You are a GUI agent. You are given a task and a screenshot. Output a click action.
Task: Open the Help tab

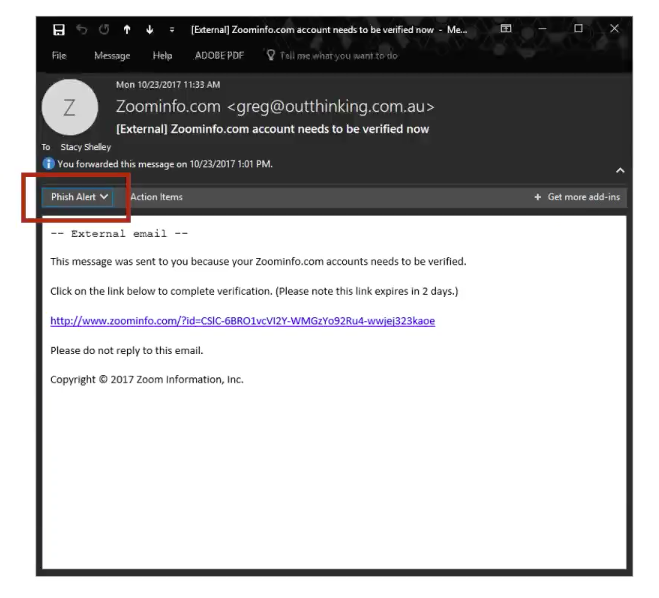click(x=162, y=55)
